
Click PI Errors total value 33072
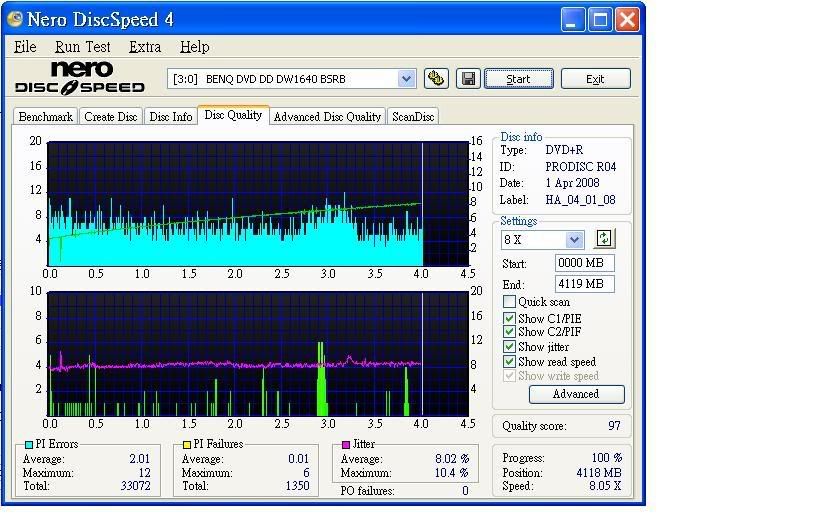coord(136,486)
